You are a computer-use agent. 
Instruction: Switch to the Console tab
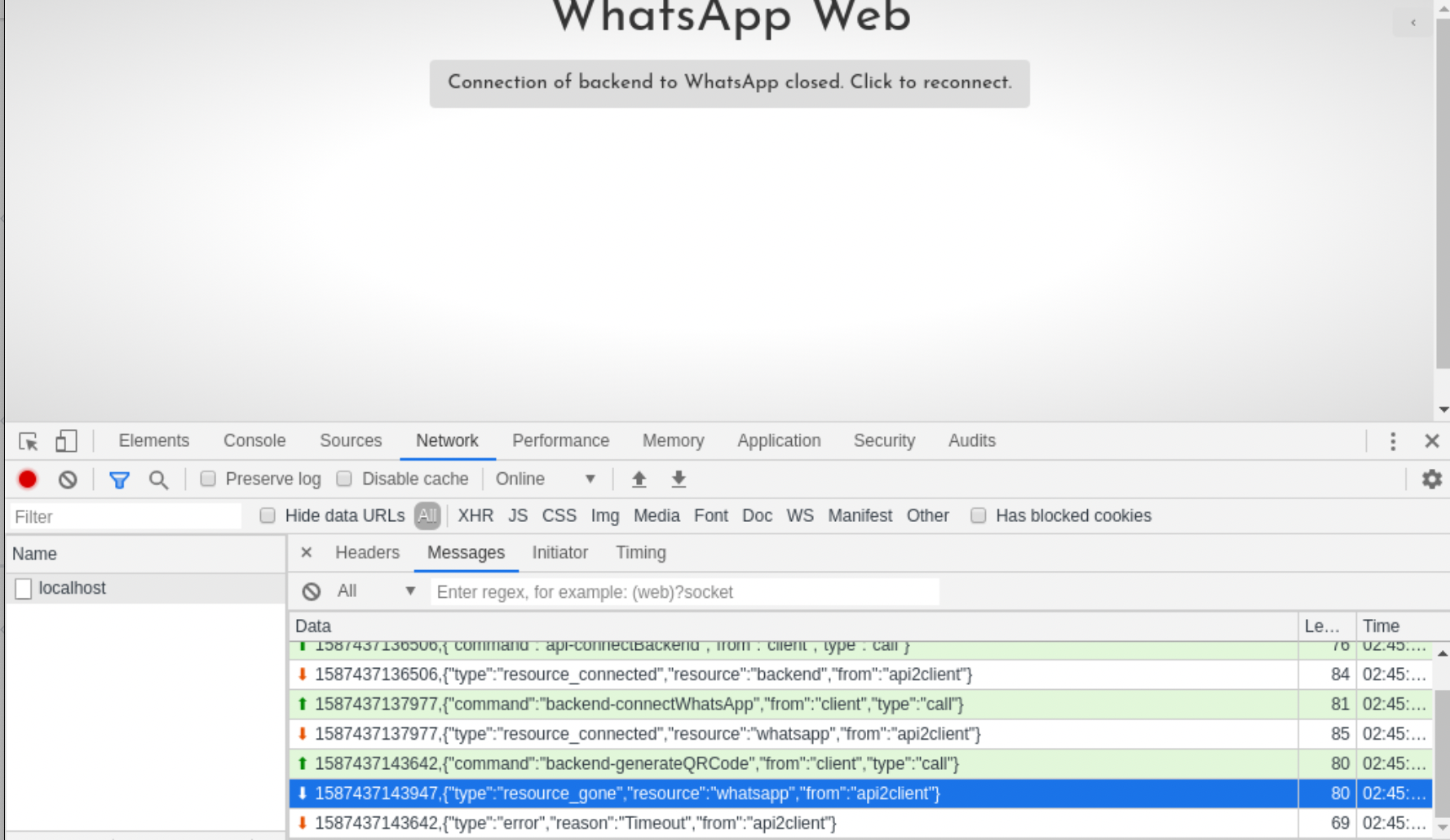(x=254, y=441)
